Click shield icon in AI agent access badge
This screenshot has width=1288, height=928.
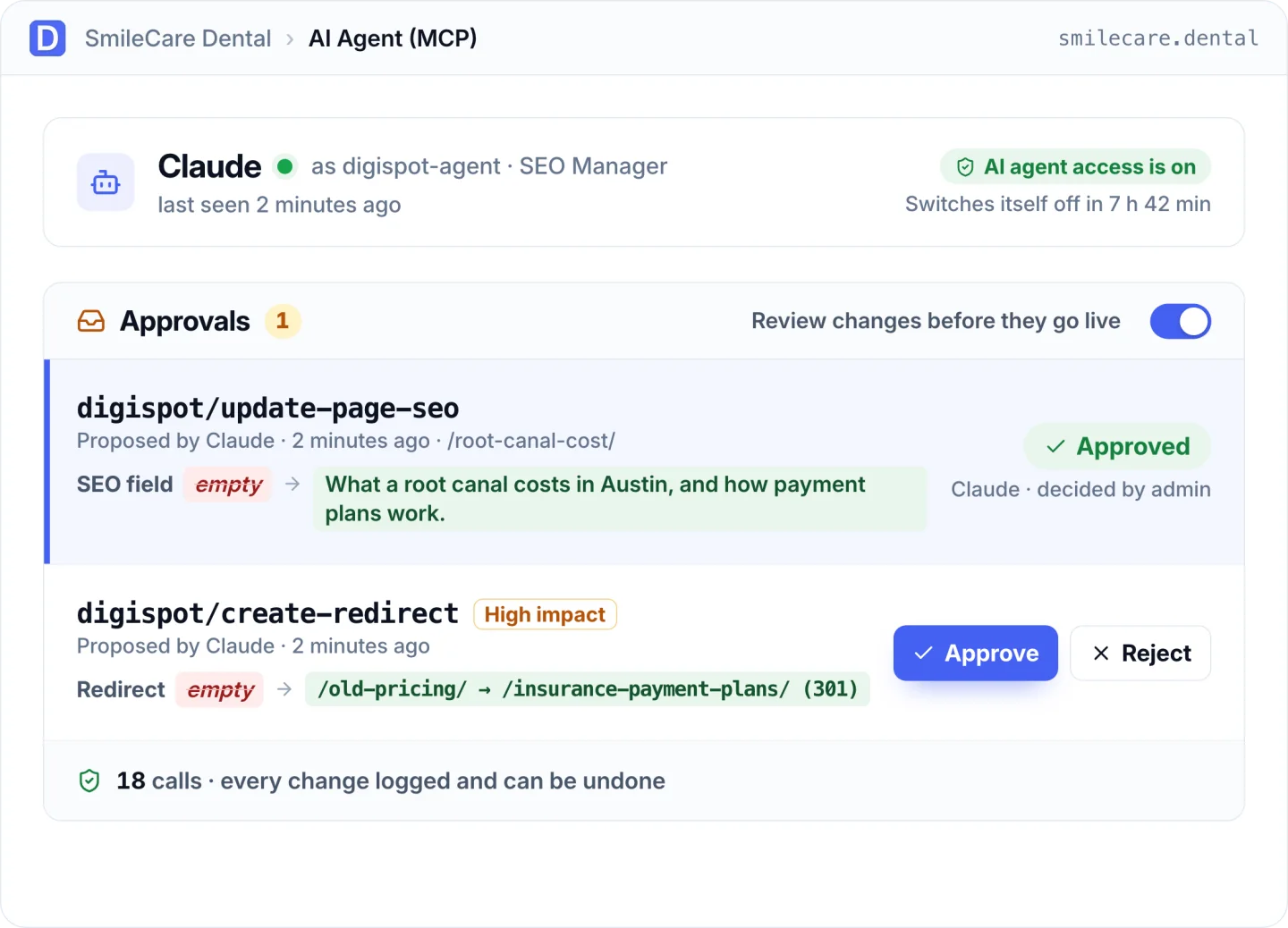[965, 167]
